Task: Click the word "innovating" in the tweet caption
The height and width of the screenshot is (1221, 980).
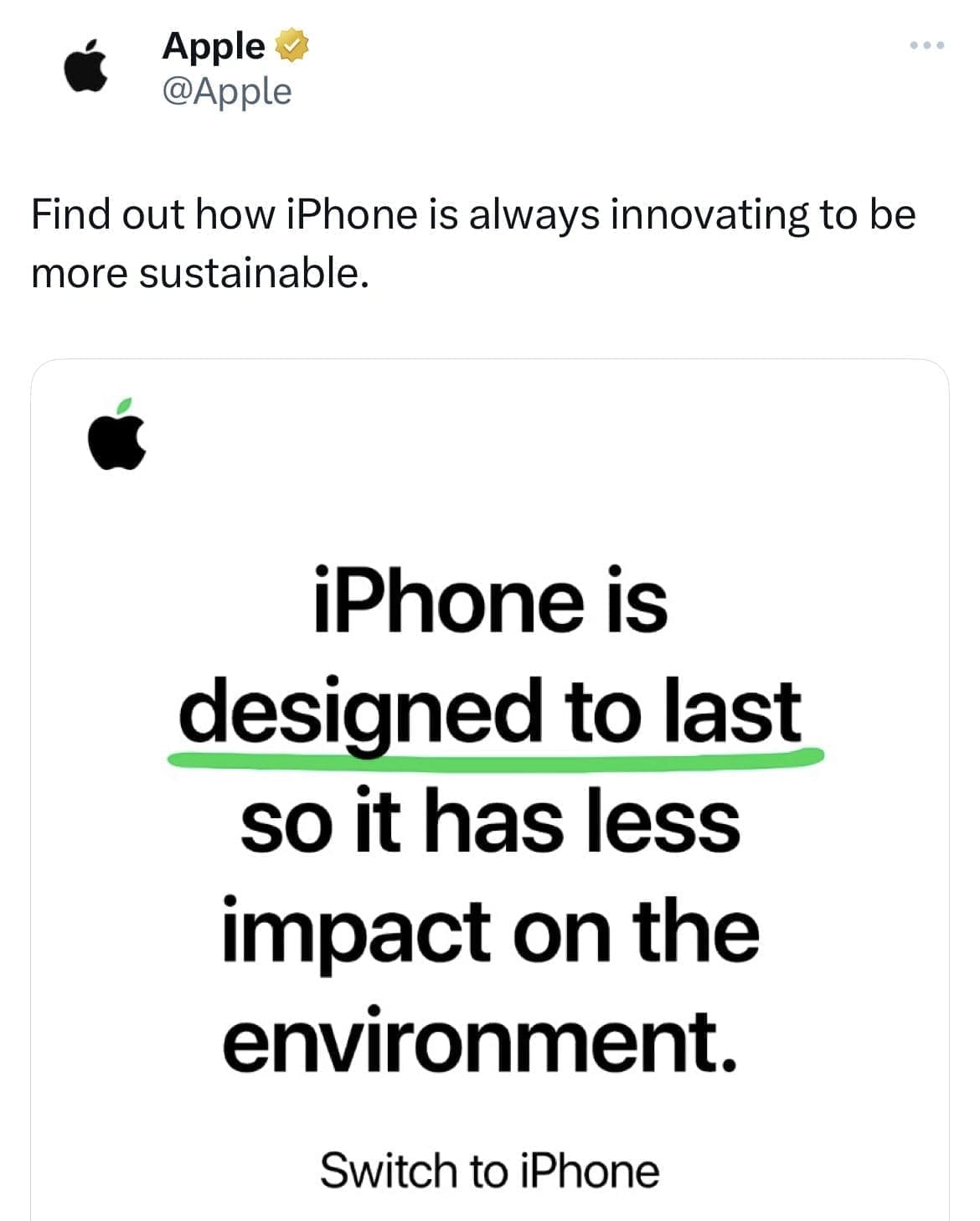Action: pyautogui.click(x=709, y=214)
